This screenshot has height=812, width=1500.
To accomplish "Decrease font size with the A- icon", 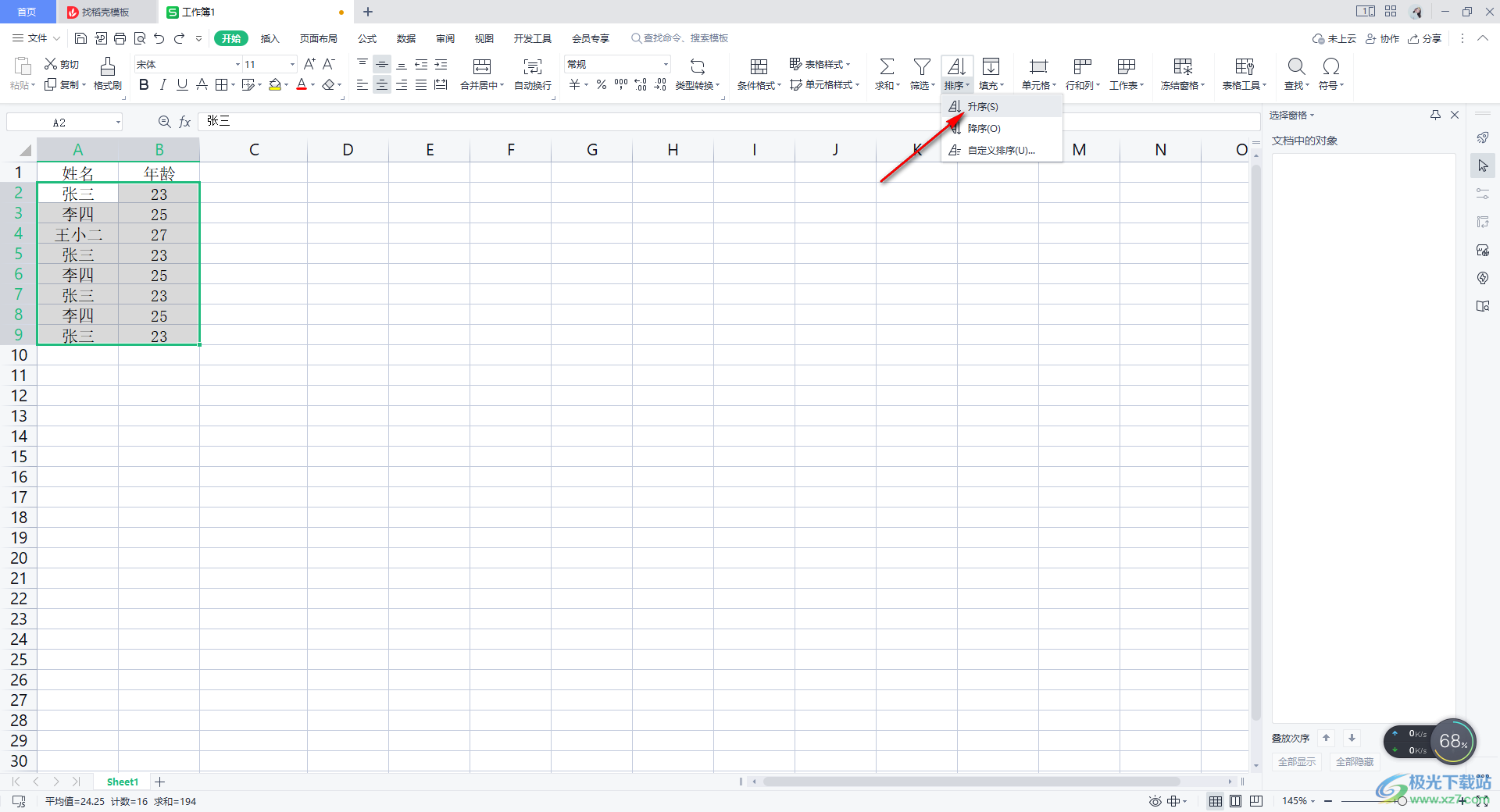I will (x=329, y=64).
